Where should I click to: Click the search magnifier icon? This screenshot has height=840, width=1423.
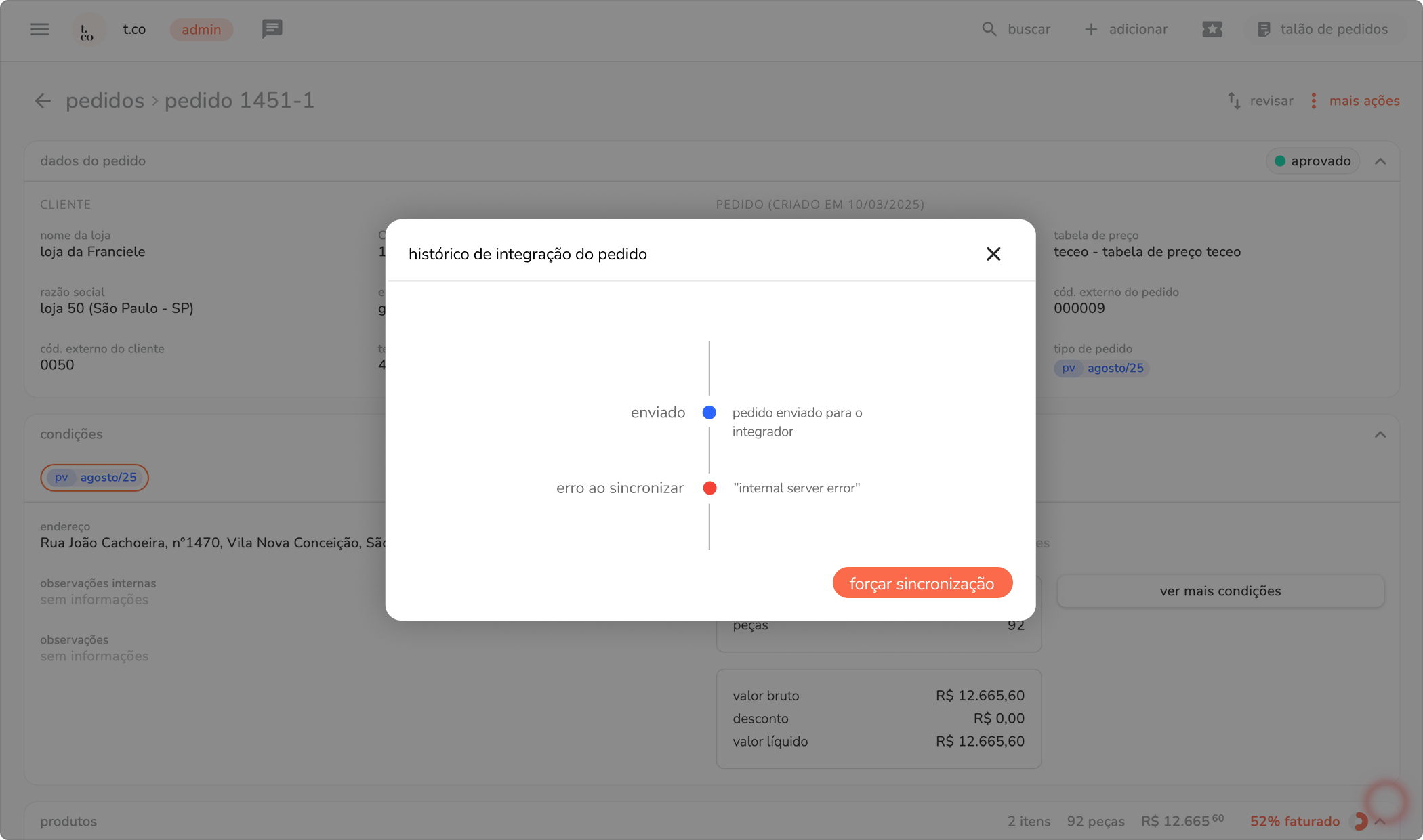tap(989, 29)
